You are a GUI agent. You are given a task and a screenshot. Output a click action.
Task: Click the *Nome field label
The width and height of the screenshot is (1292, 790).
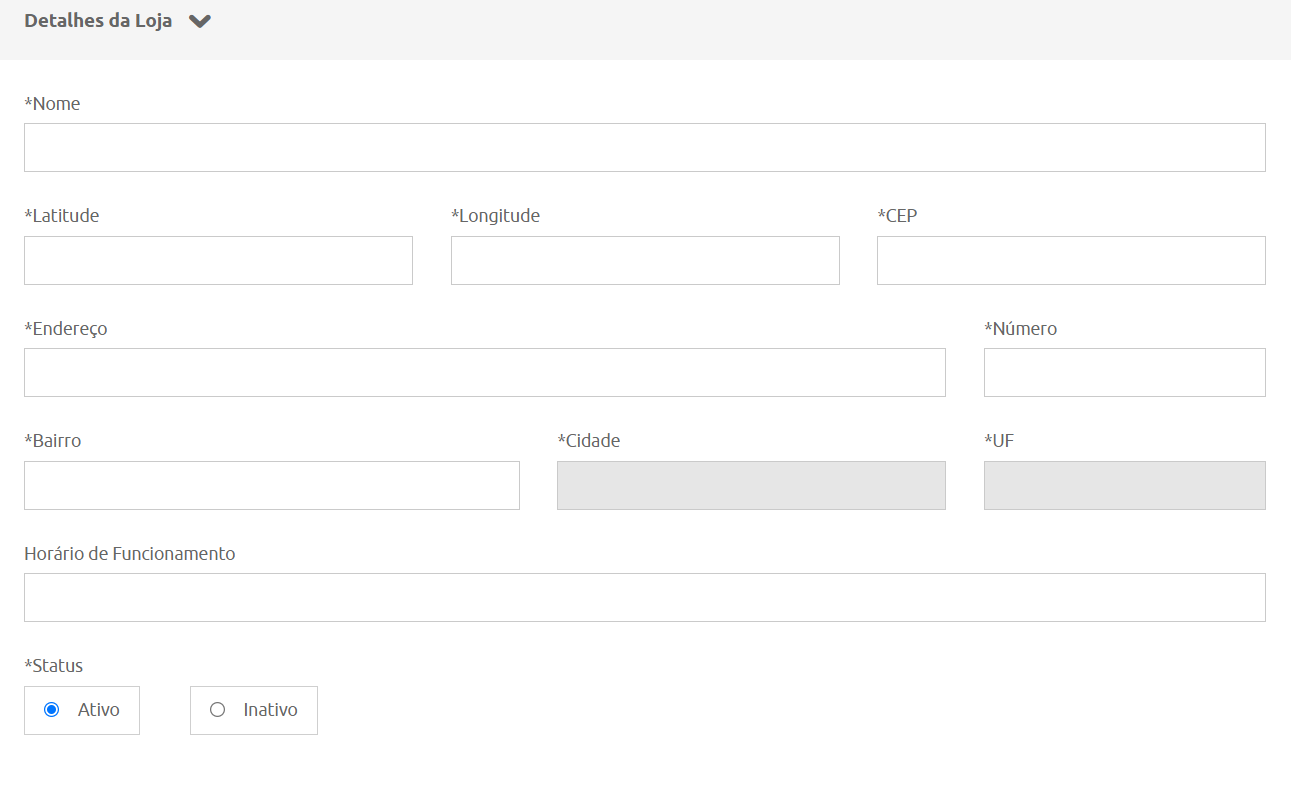click(52, 104)
